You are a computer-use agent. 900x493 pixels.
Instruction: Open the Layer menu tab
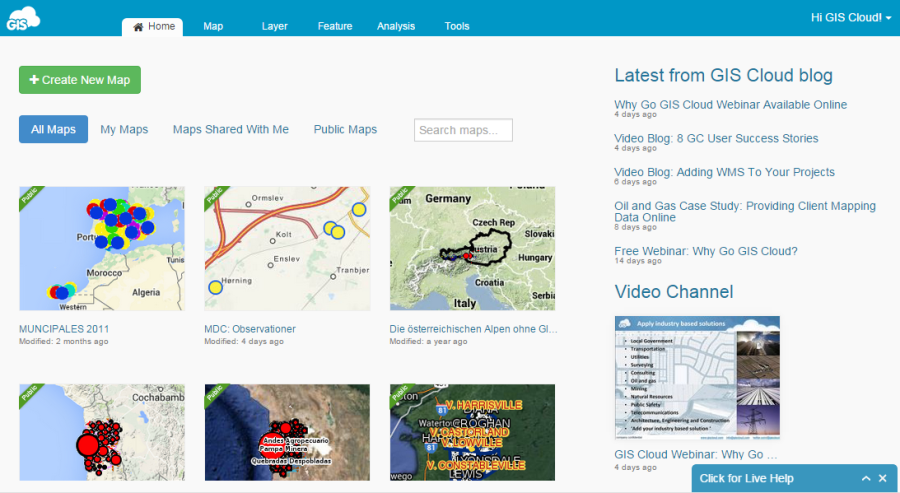pos(274,26)
